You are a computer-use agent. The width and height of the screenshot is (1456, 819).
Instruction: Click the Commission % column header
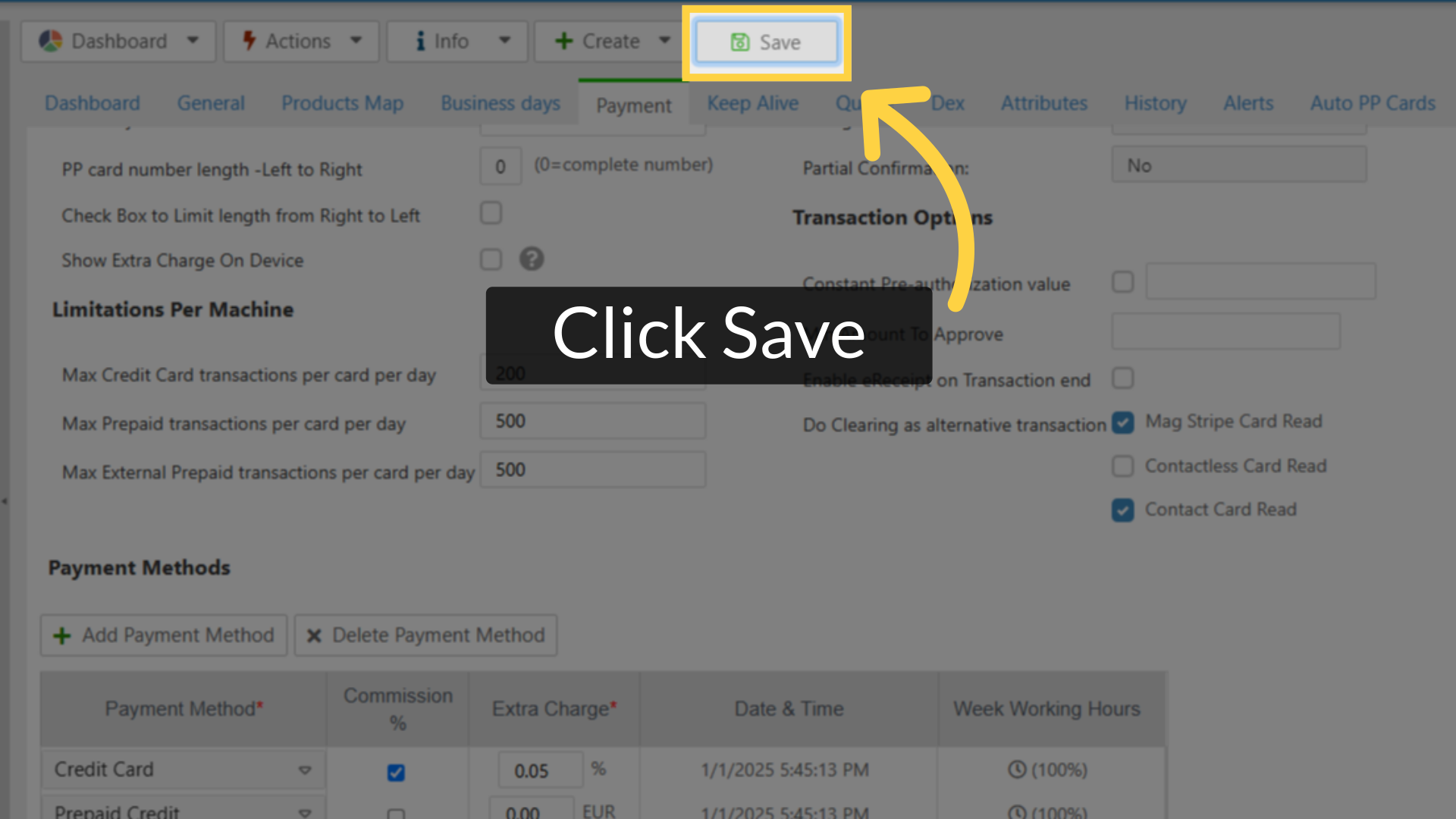click(398, 709)
